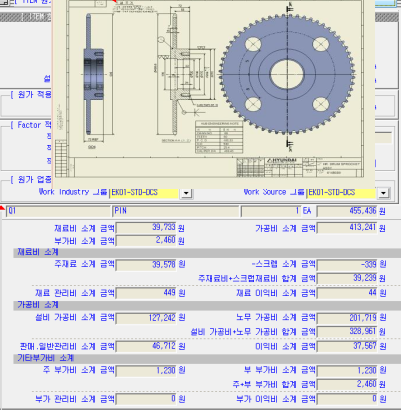Click the 주재료비+스크랩재료비 합계 value 39,239
The height and width of the screenshot is (410, 401).
(347, 278)
